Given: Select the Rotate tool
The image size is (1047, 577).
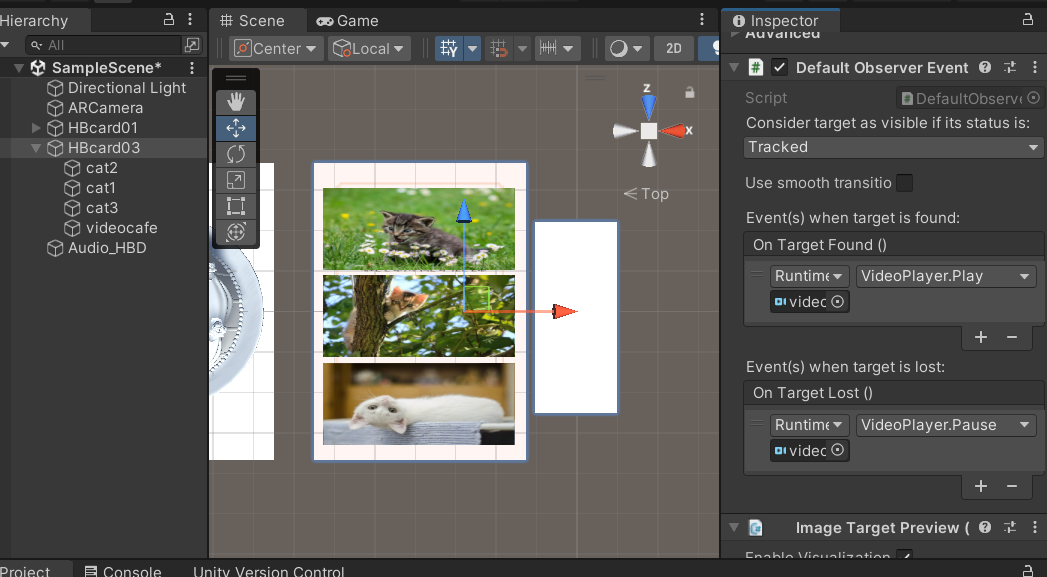Looking at the screenshot, I should 236,154.
